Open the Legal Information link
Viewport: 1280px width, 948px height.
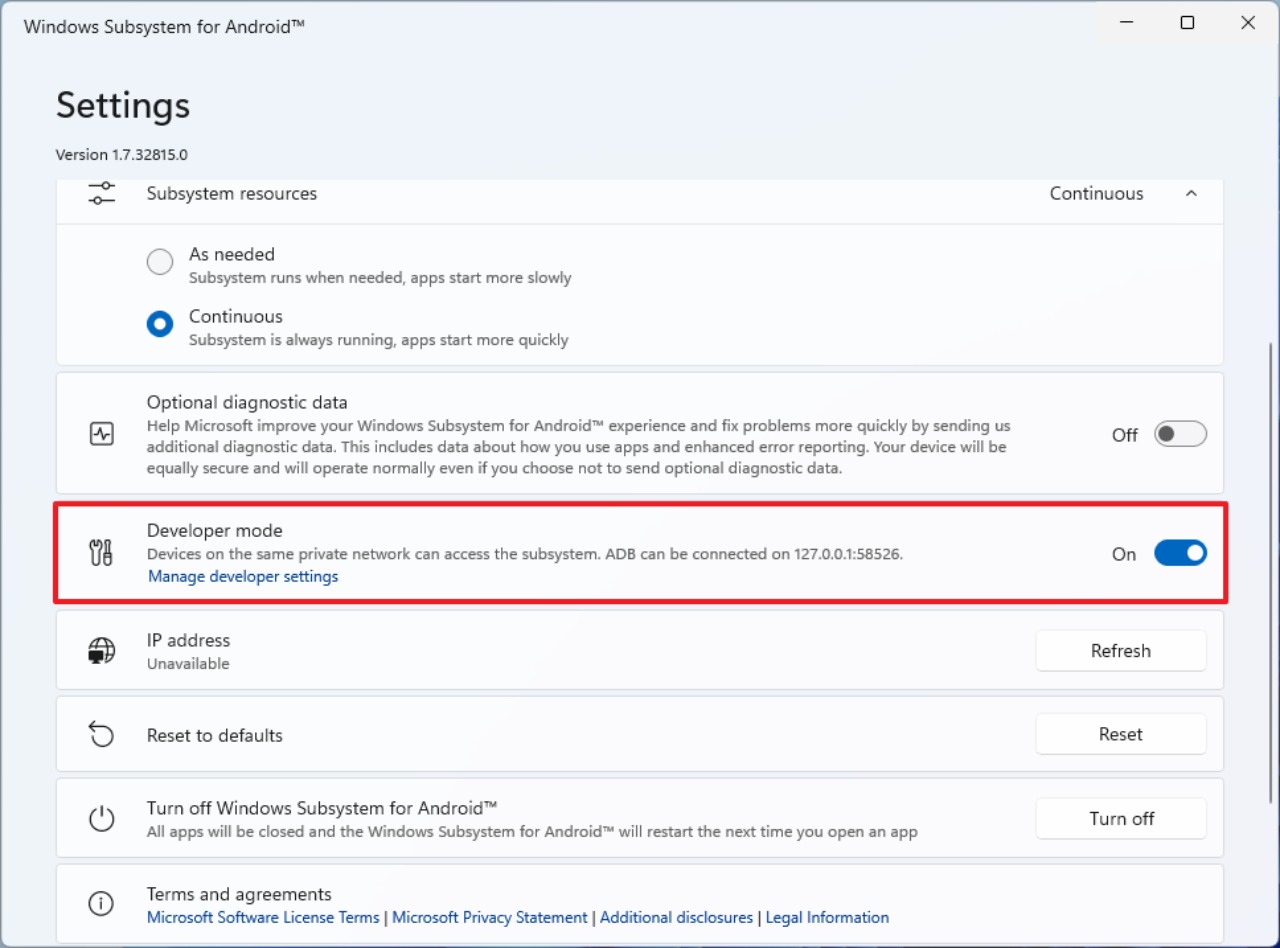click(827, 918)
